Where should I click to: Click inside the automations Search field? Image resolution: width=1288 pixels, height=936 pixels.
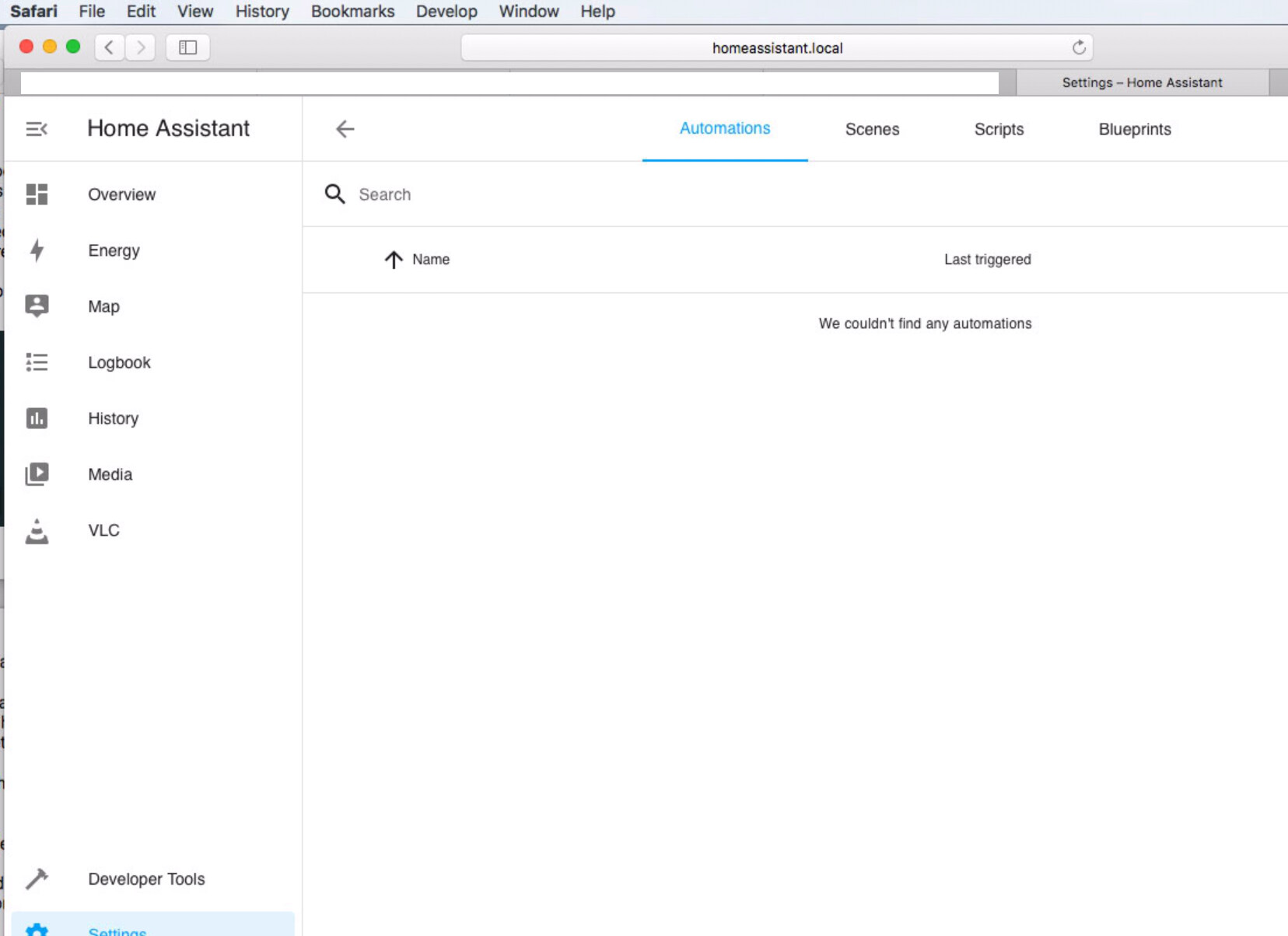click(467, 194)
